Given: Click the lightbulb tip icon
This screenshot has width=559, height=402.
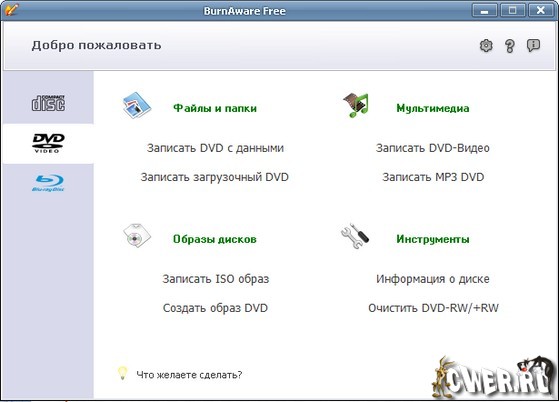Looking at the screenshot, I should [x=122, y=373].
